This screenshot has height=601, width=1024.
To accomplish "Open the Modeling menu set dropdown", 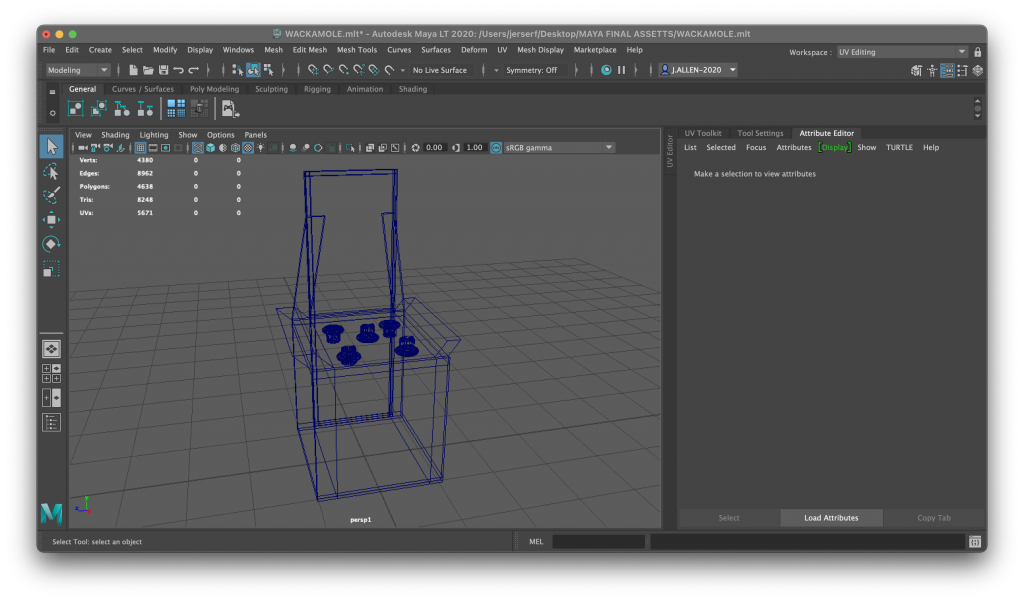I will click(78, 70).
